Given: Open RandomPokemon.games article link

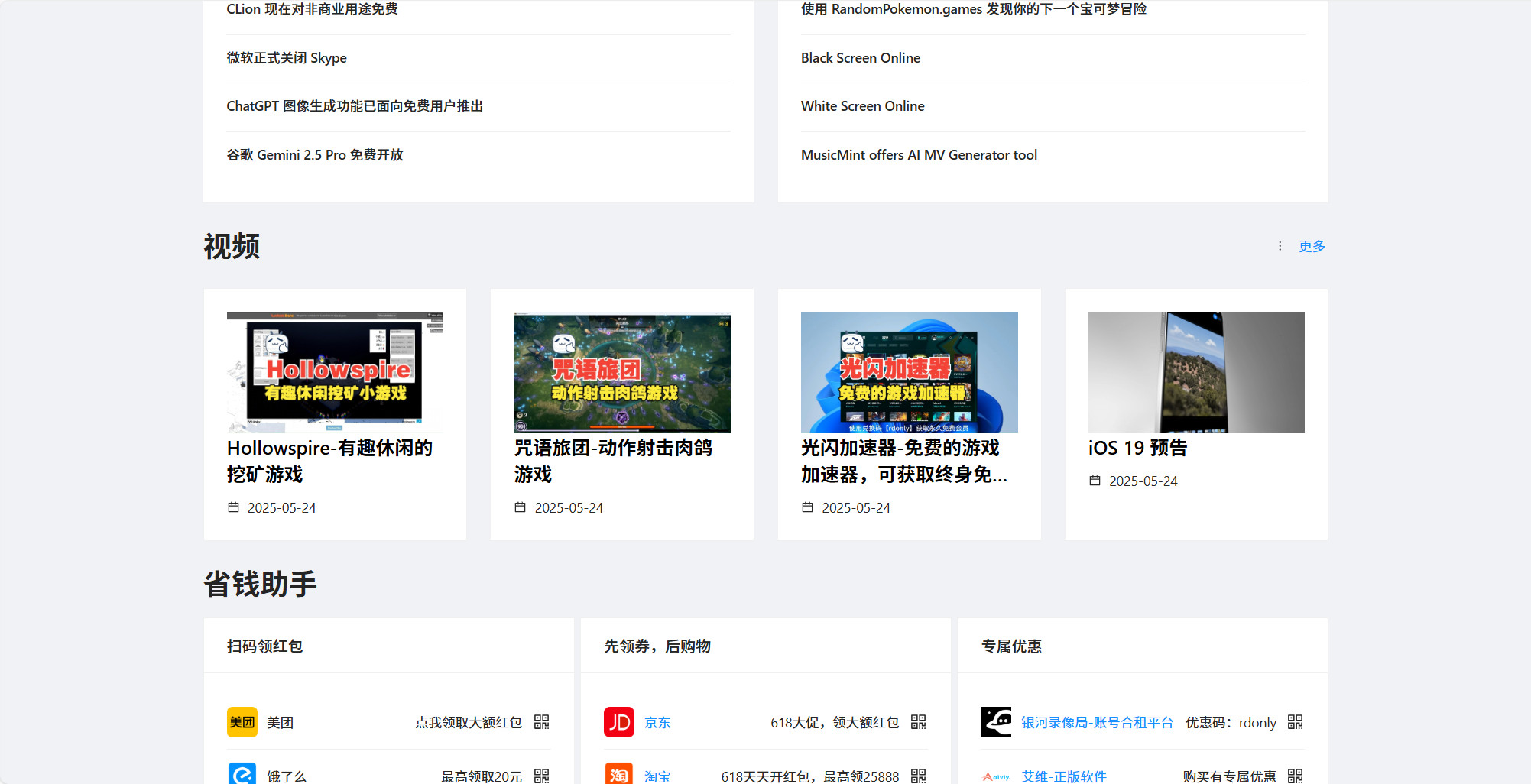Looking at the screenshot, I should pyautogui.click(x=974, y=9).
